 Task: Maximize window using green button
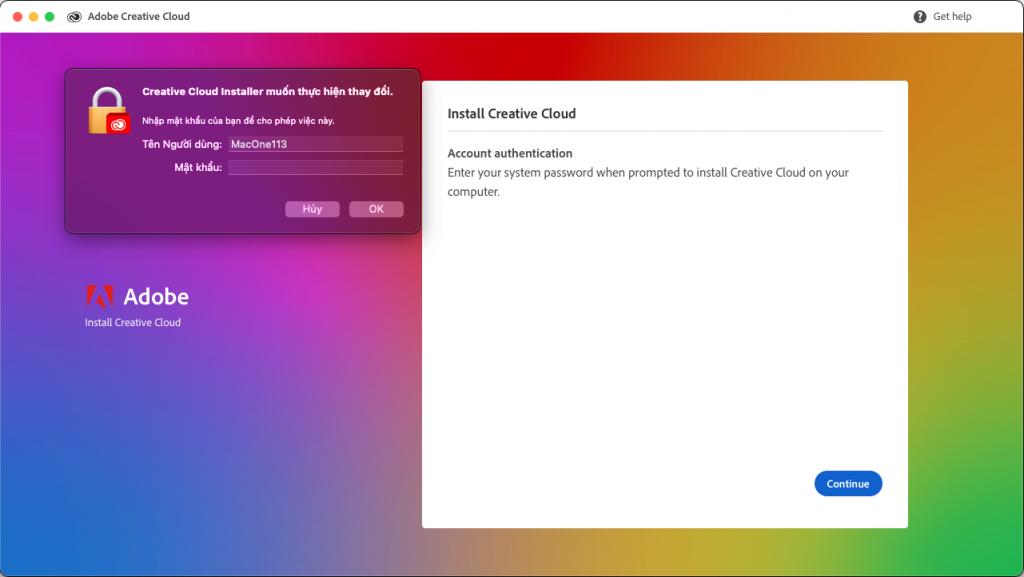[49, 16]
